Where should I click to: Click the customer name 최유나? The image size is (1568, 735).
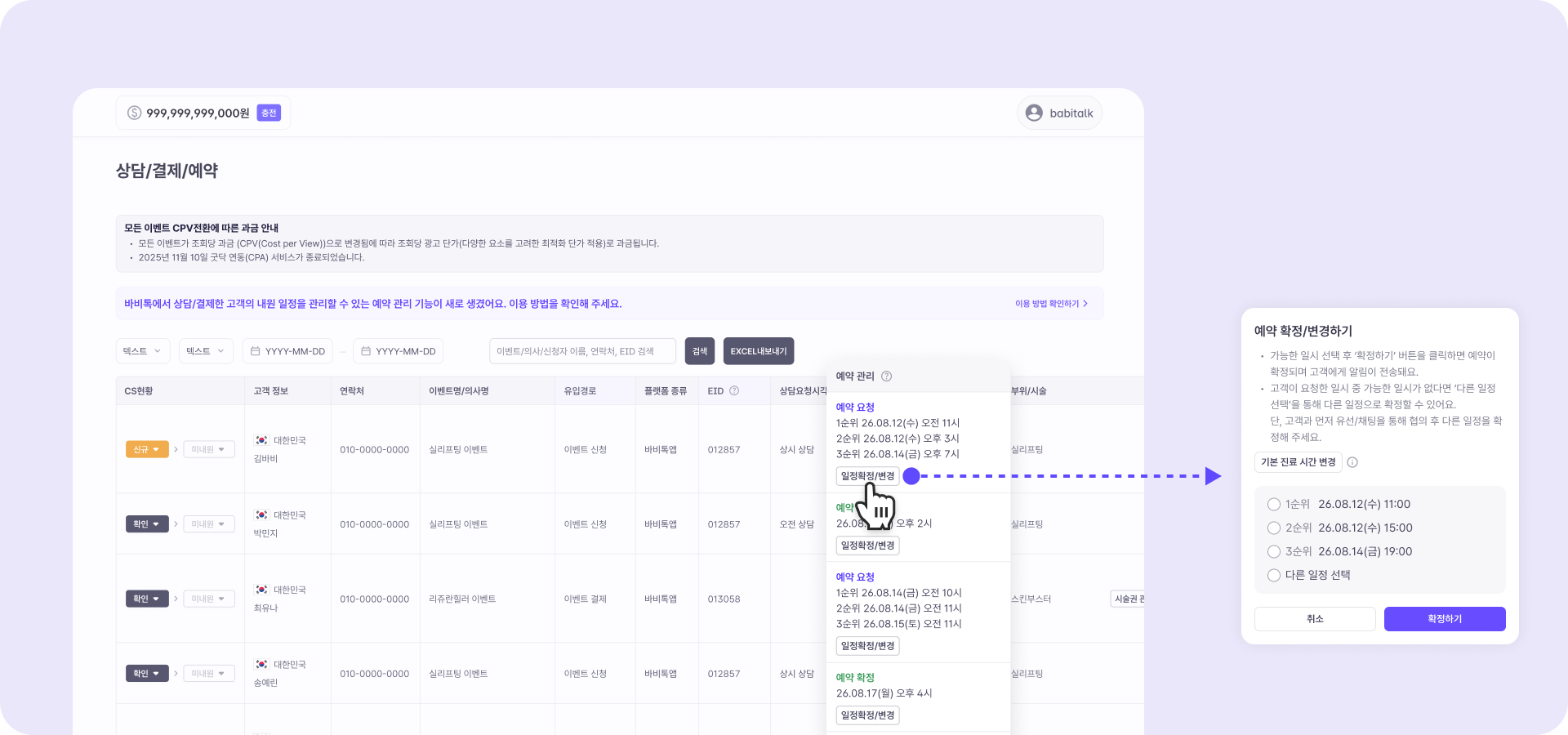(265, 608)
